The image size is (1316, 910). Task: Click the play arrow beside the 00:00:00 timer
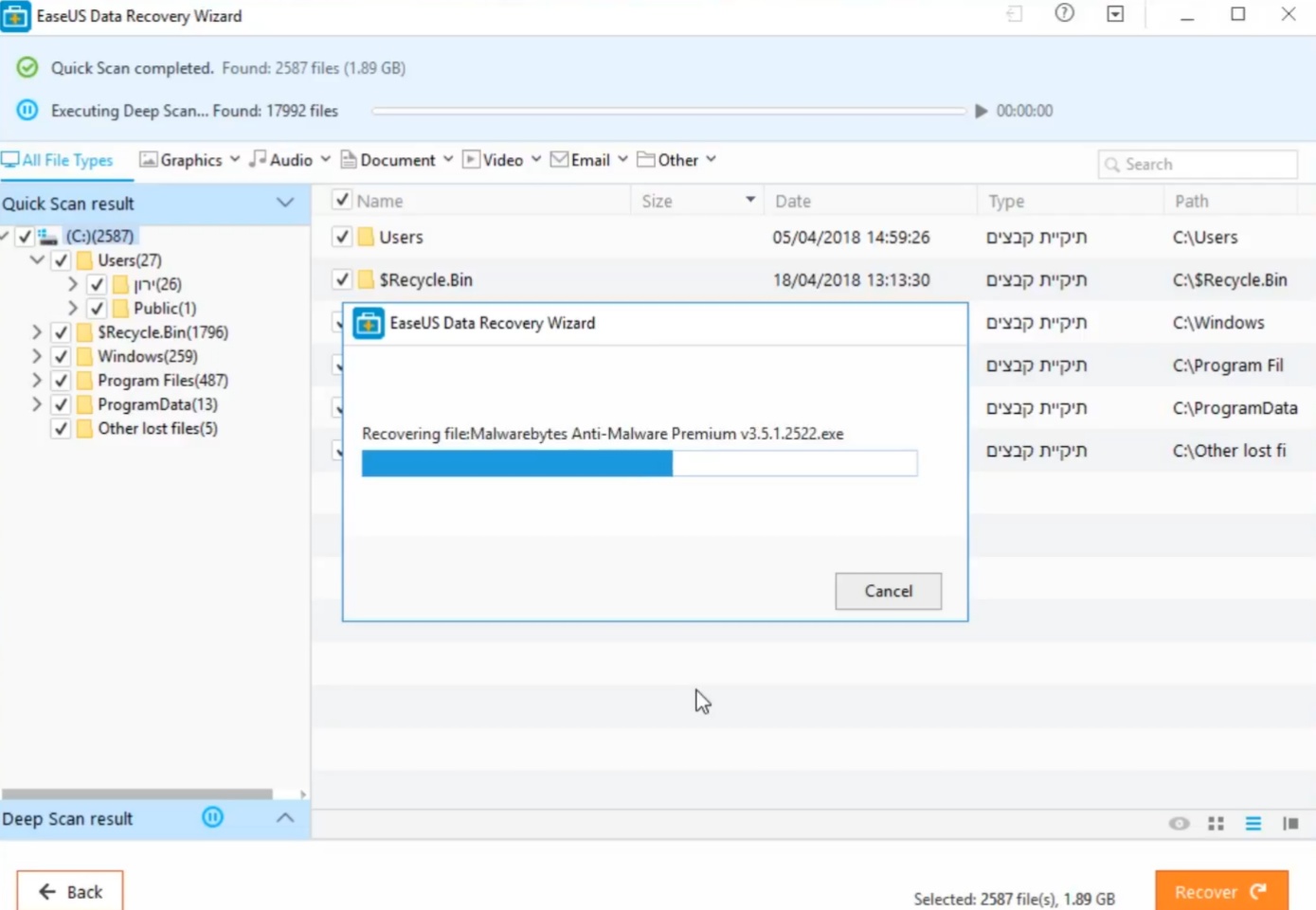point(981,111)
